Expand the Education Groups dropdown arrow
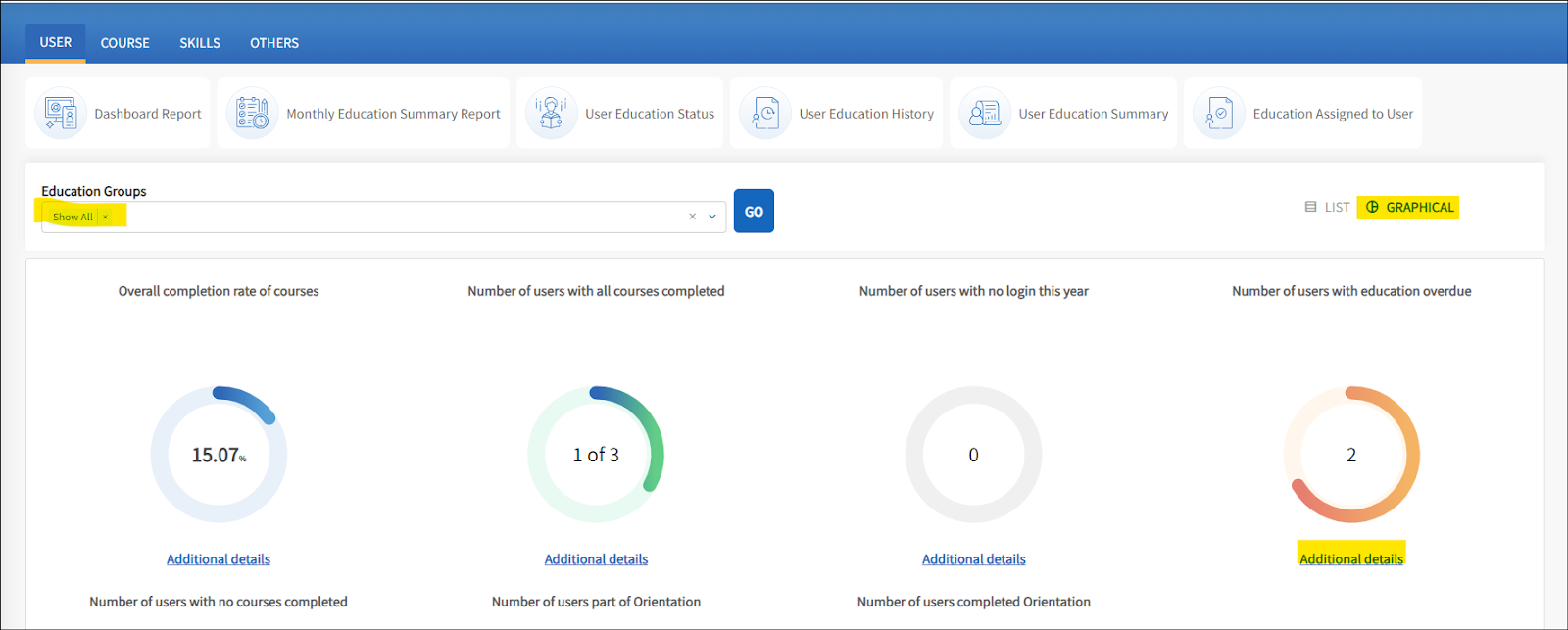Image resolution: width=1568 pixels, height=630 pixels. pyautogui.click(x=712, y=217)
